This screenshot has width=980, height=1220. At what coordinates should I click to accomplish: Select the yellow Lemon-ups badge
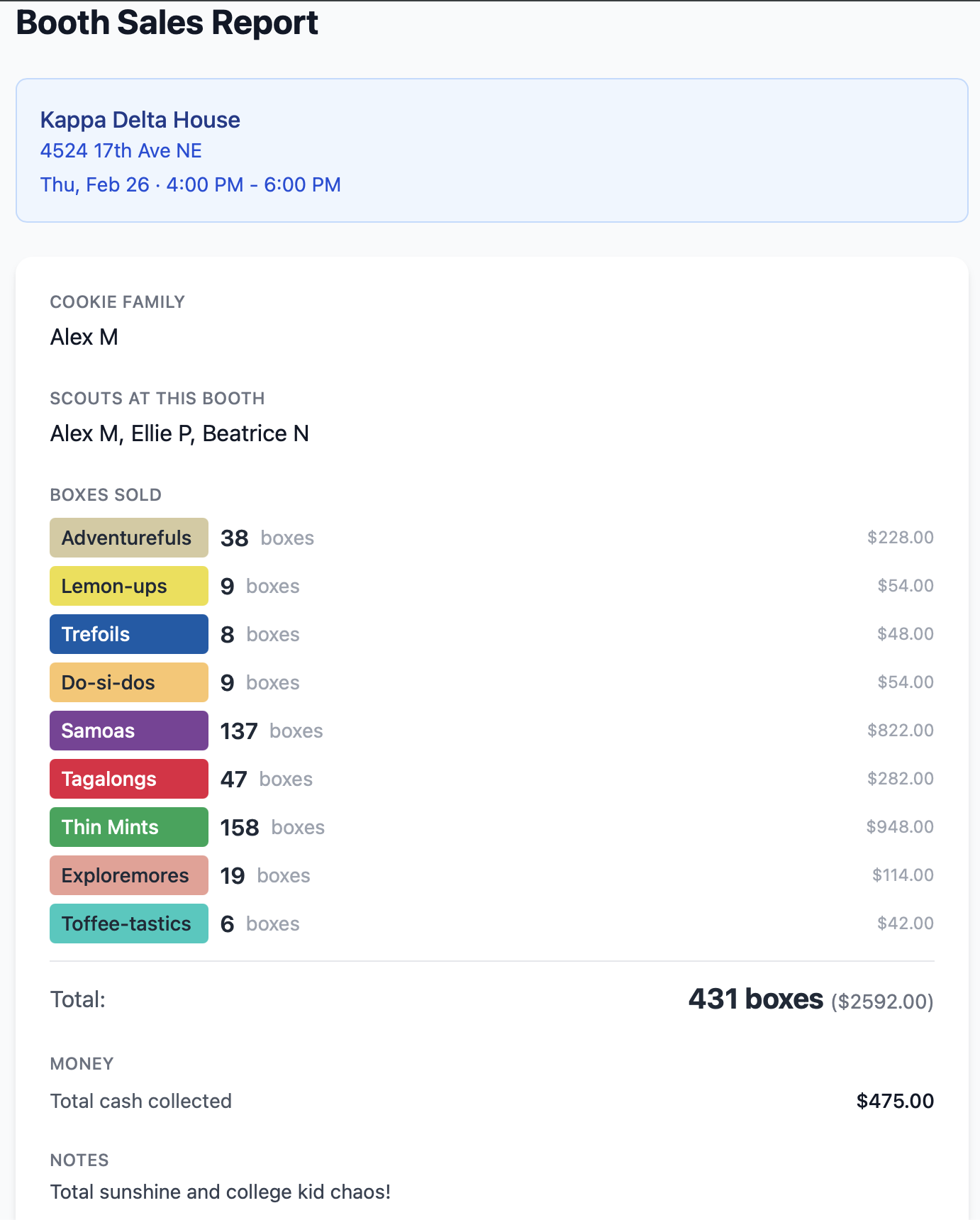(x=128, y=586)
